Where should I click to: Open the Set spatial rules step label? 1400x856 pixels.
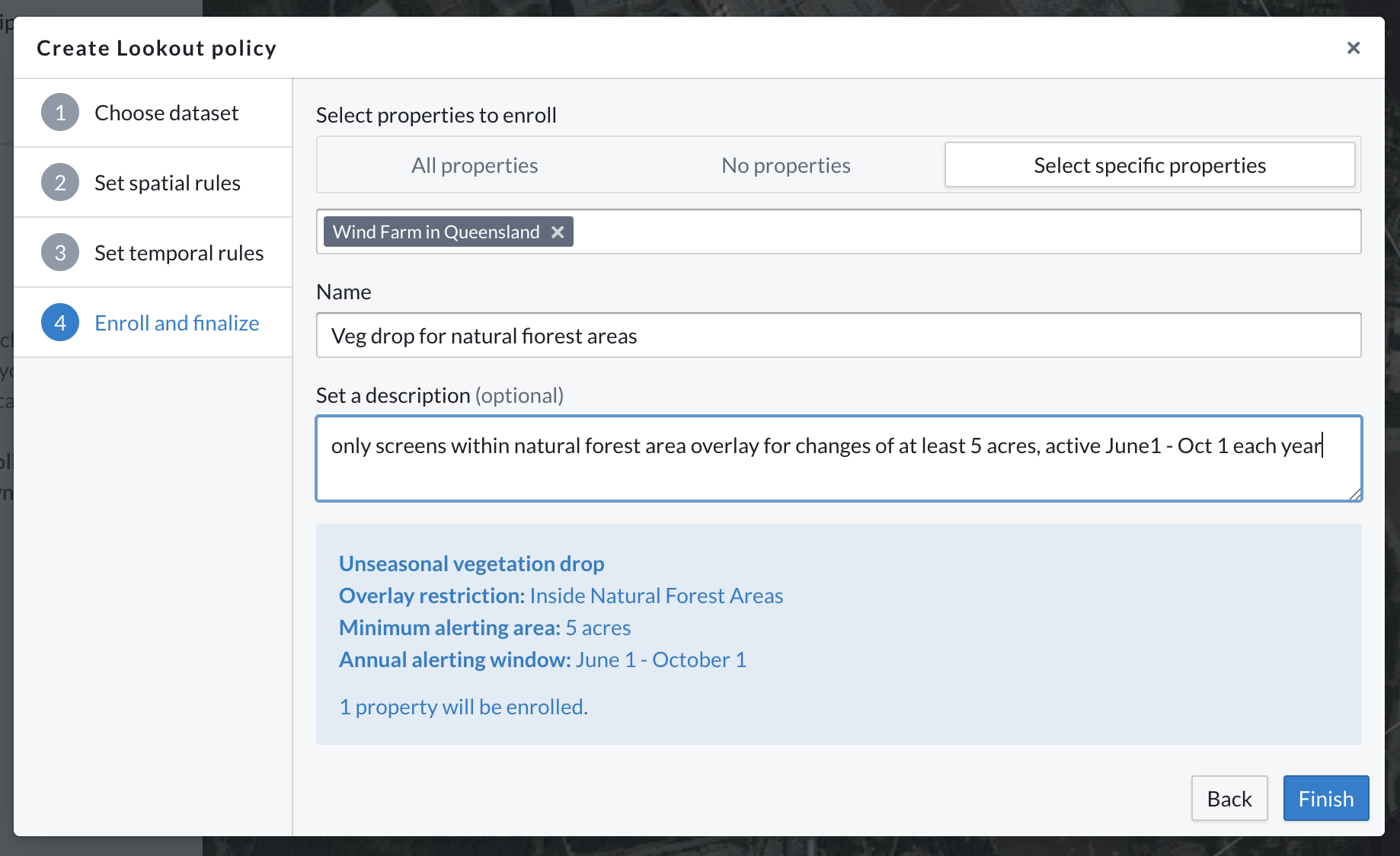click(x=168, y=183)
